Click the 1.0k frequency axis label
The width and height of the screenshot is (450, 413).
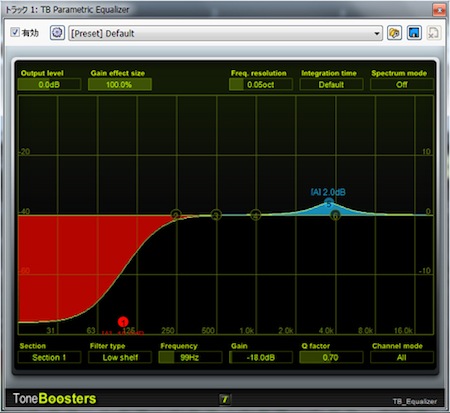(247, 331)
